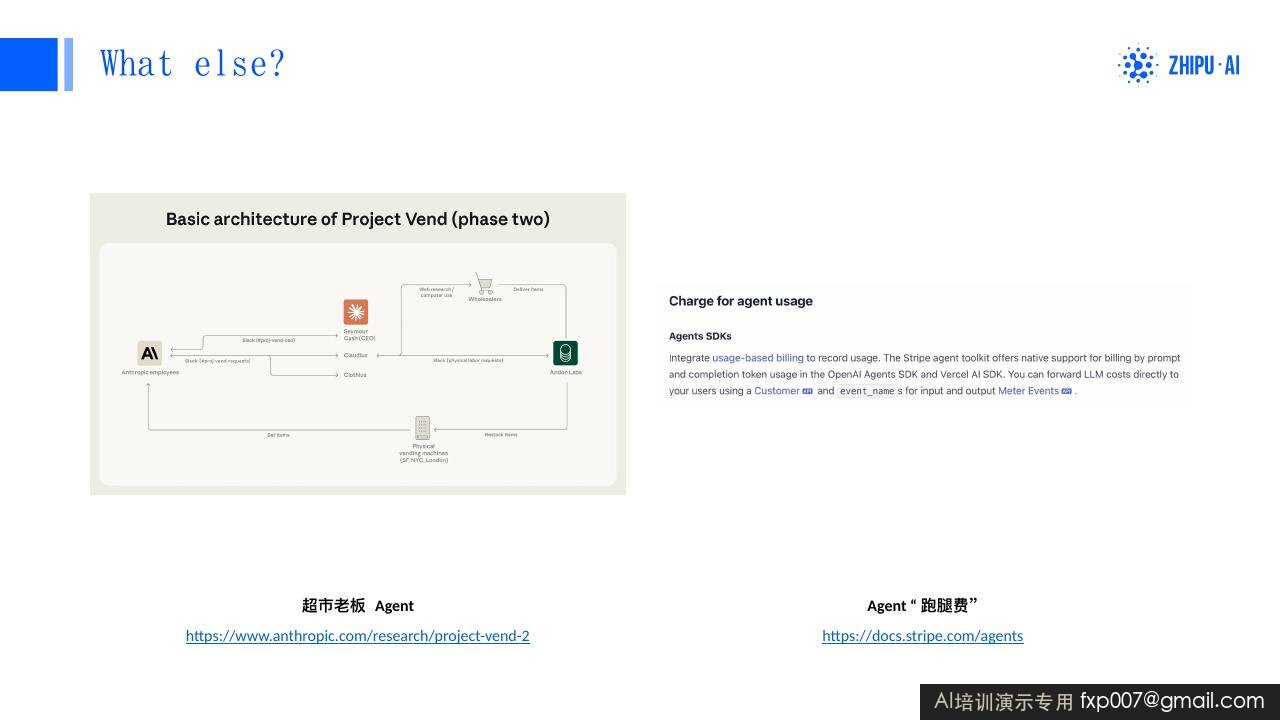Select the '超市老板 Agent' caption

click(358, 605)
